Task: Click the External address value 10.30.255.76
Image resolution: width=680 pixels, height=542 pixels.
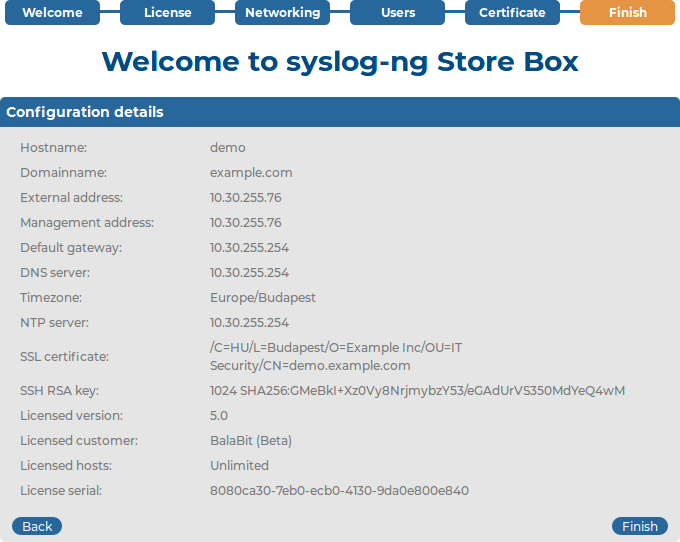Action: tap(245, 198)
